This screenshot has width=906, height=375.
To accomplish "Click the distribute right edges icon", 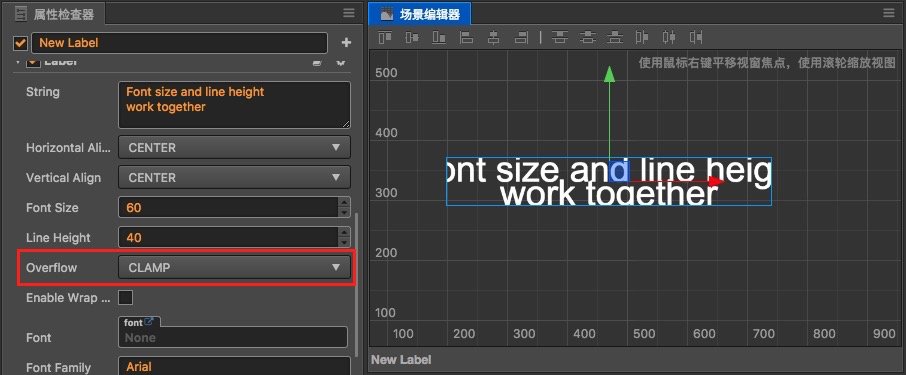I will [696, 38].
